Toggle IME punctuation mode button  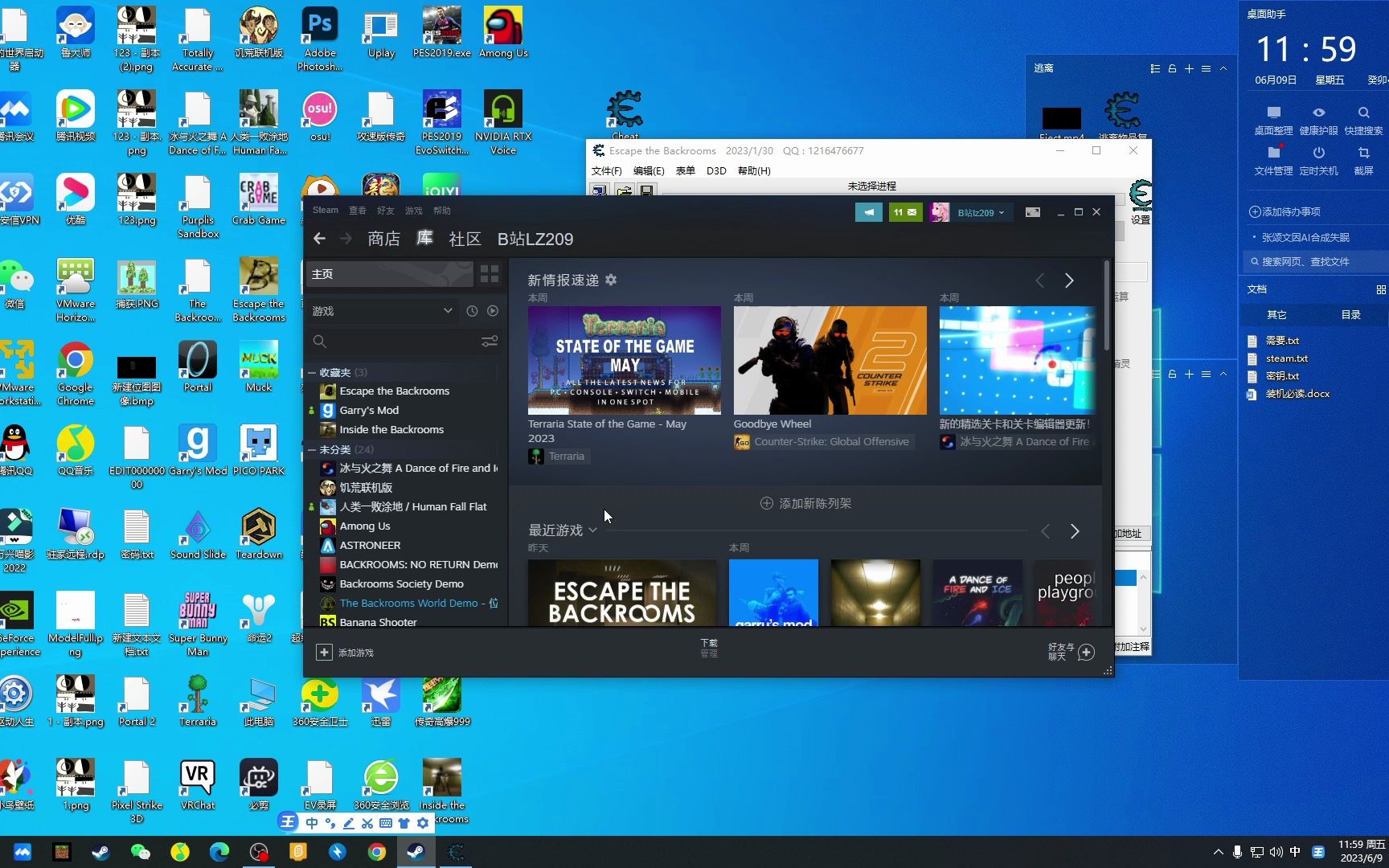pyautogui.click(x=330, y=823)
